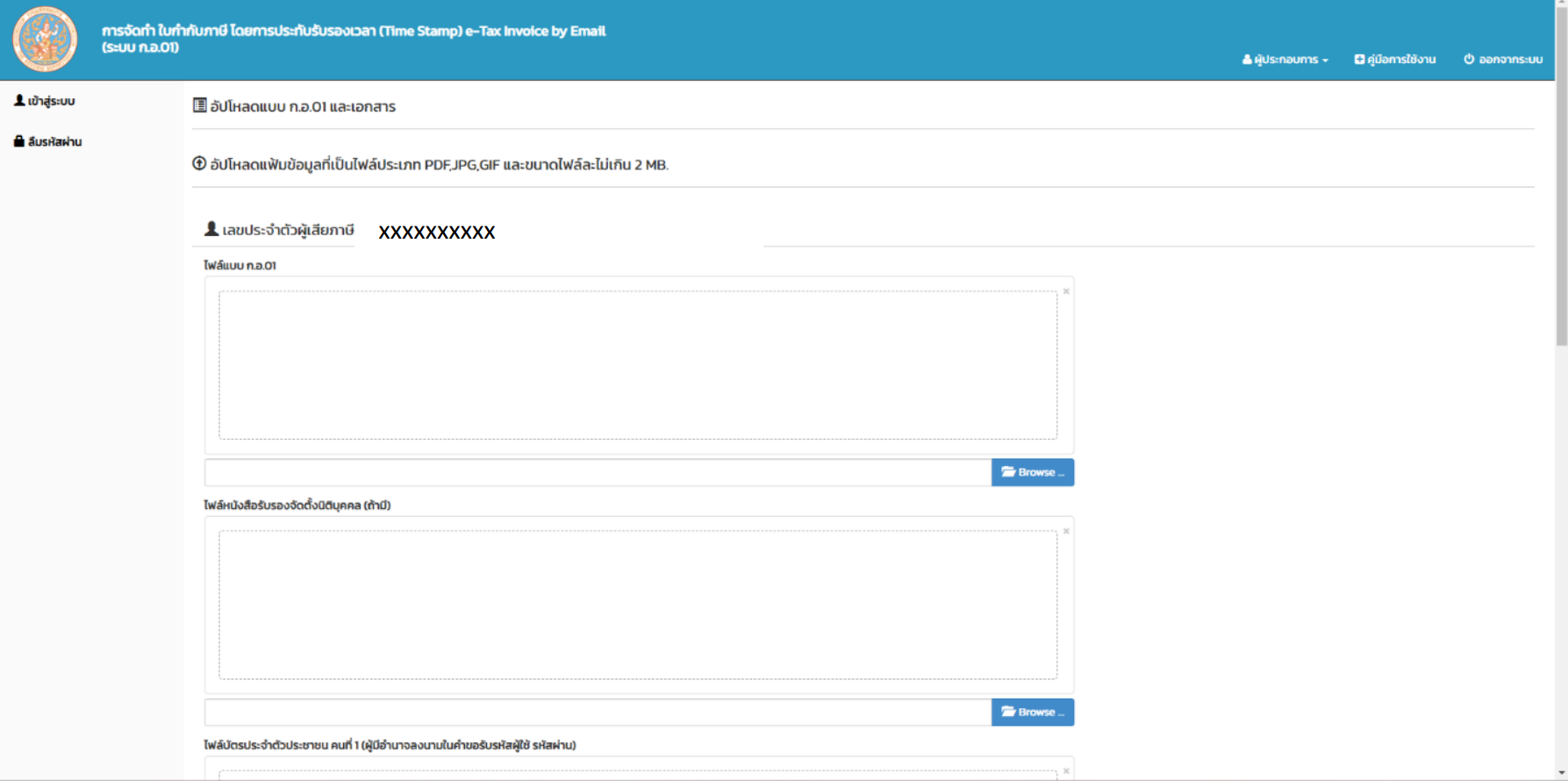1568x781 pixels.
Task: Click the scrollbar down arrow
Action: [1561, 774]
